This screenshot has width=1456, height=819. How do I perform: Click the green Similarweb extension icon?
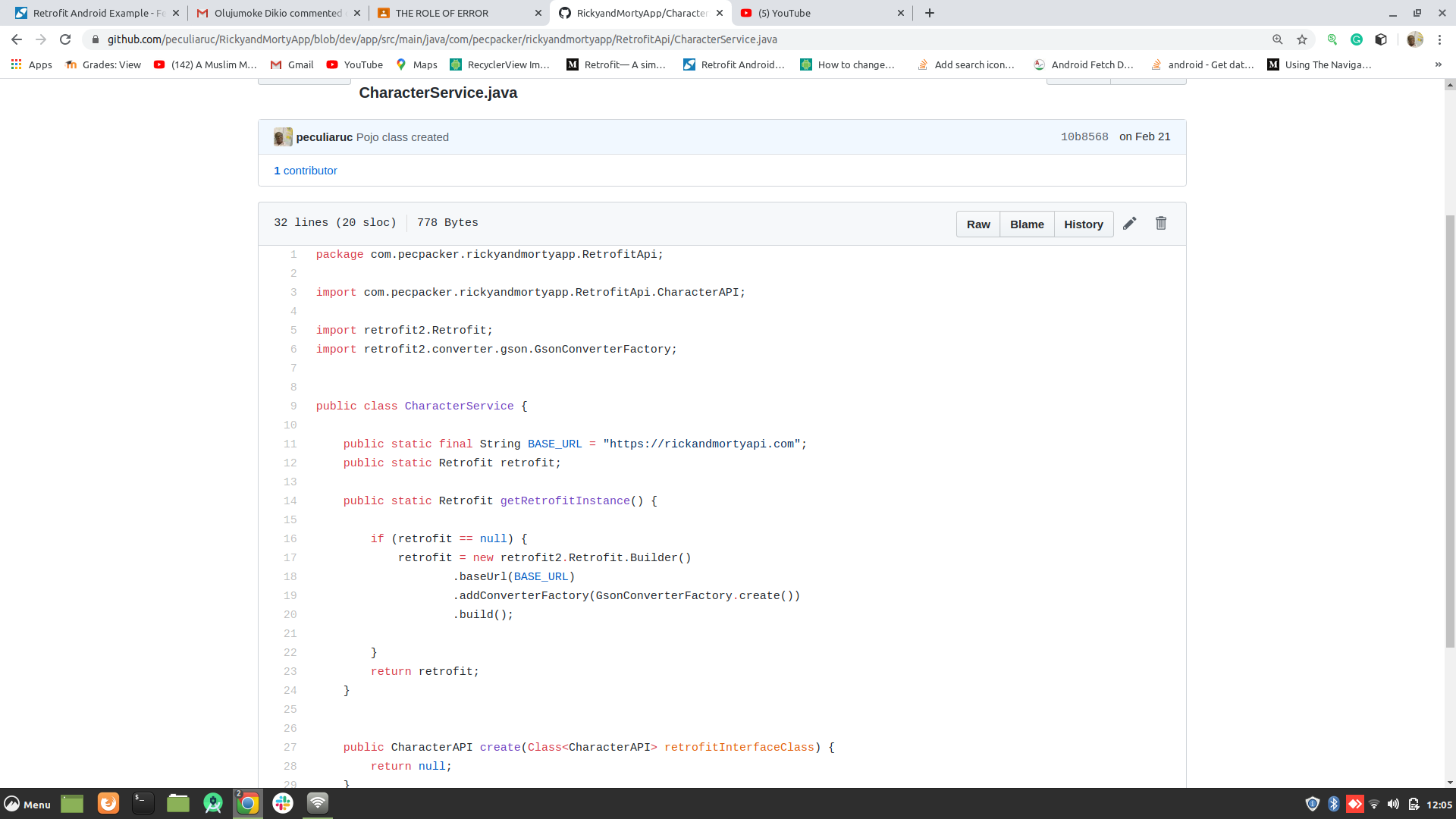point(1332,39)
